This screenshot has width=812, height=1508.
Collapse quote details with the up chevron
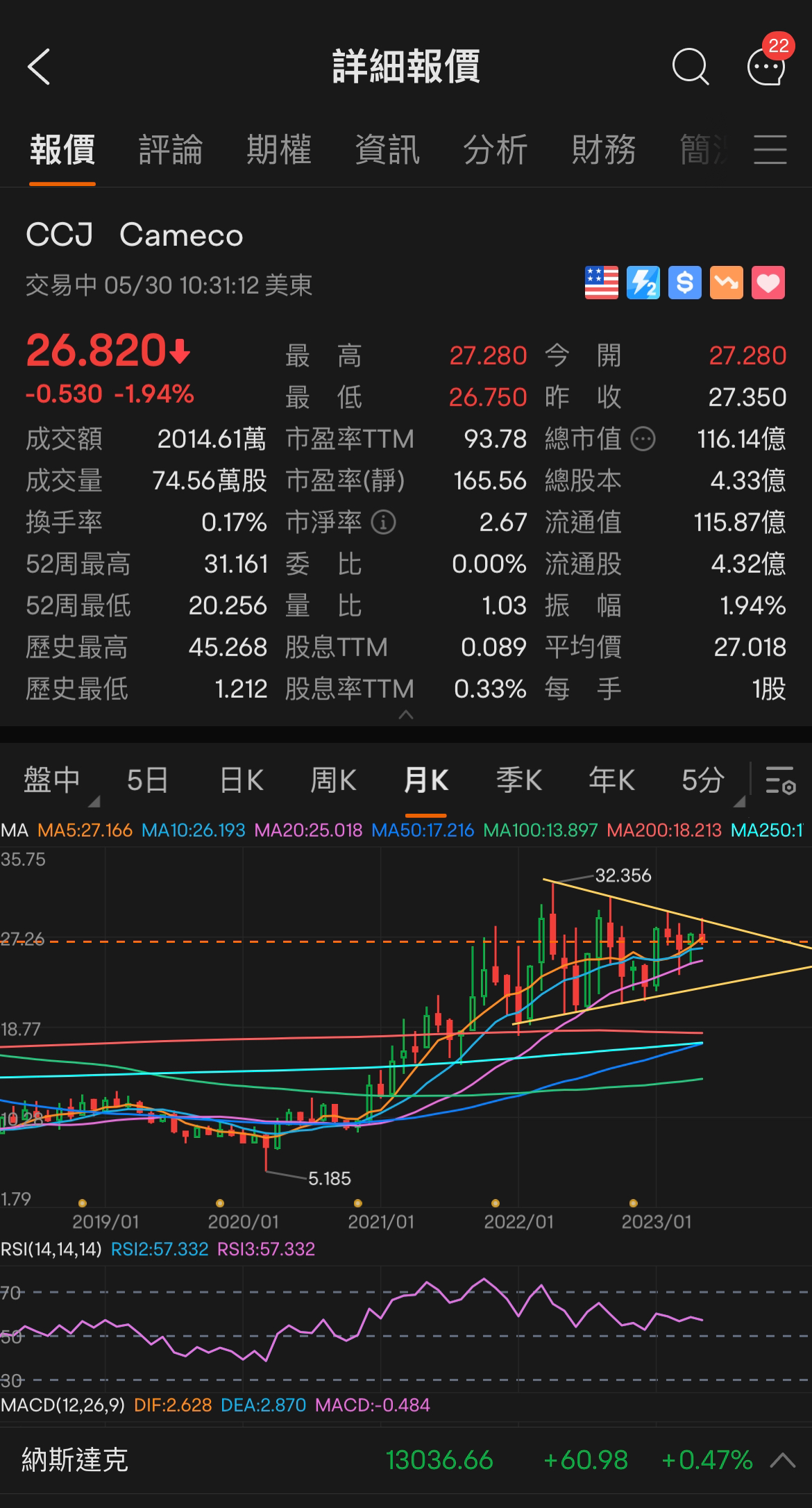click(x=406, y=714)
